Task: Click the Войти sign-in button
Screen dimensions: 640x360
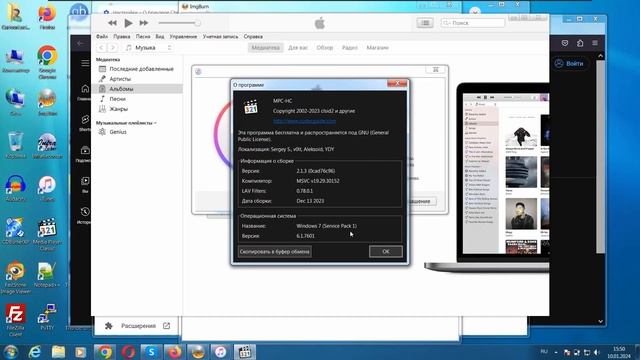Action: pos(570,64)
